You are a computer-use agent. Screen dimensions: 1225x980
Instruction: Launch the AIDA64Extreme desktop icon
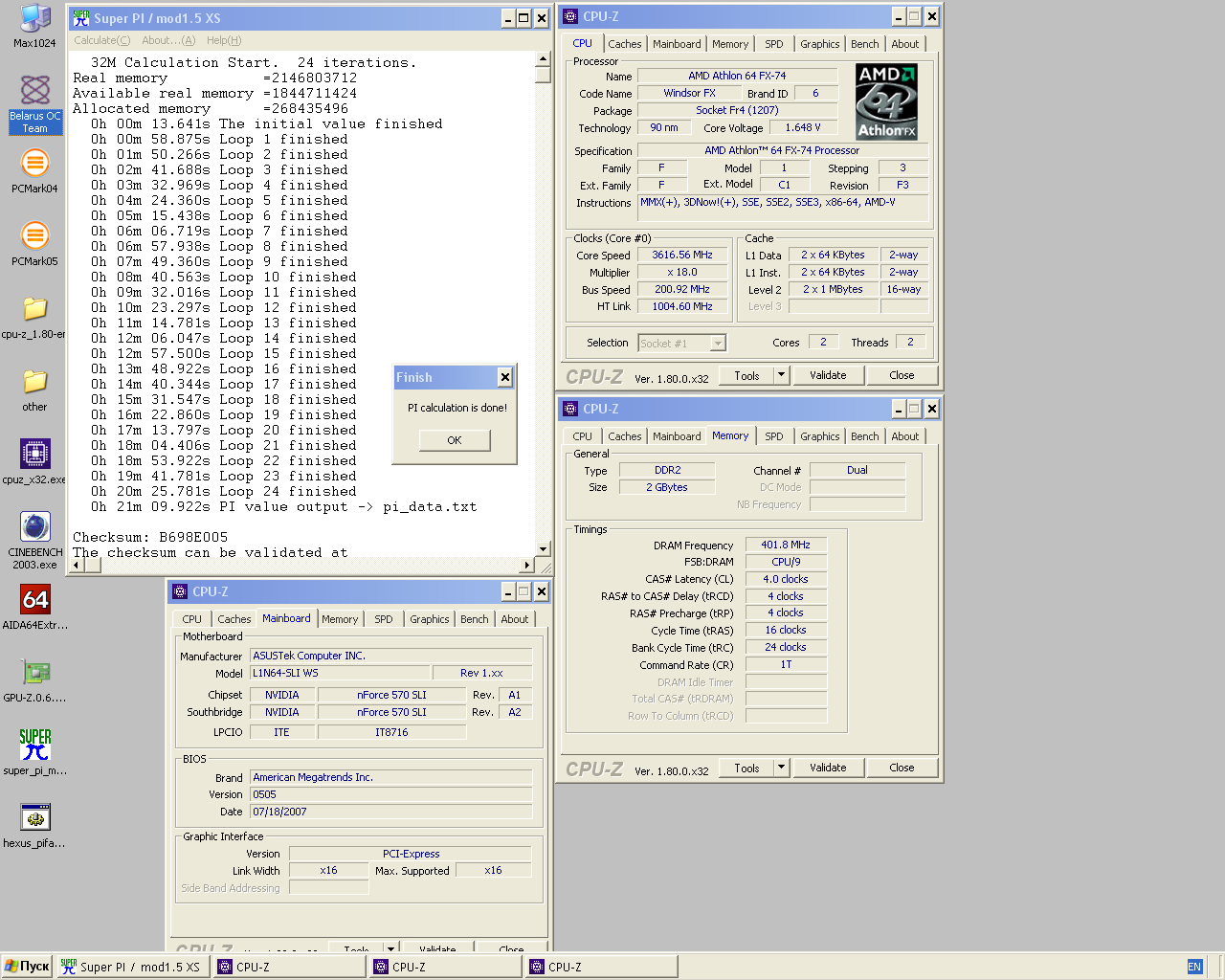(x=34, y=608)
